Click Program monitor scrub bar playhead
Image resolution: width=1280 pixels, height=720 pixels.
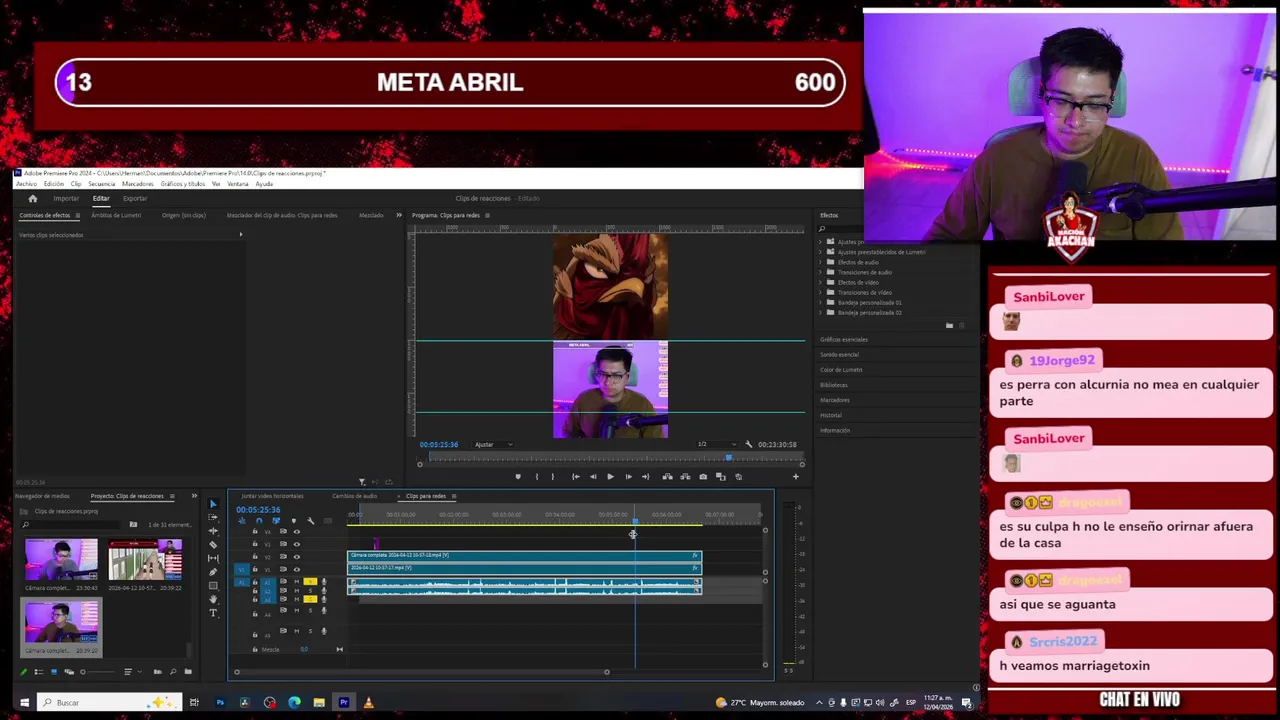[728, 458]
